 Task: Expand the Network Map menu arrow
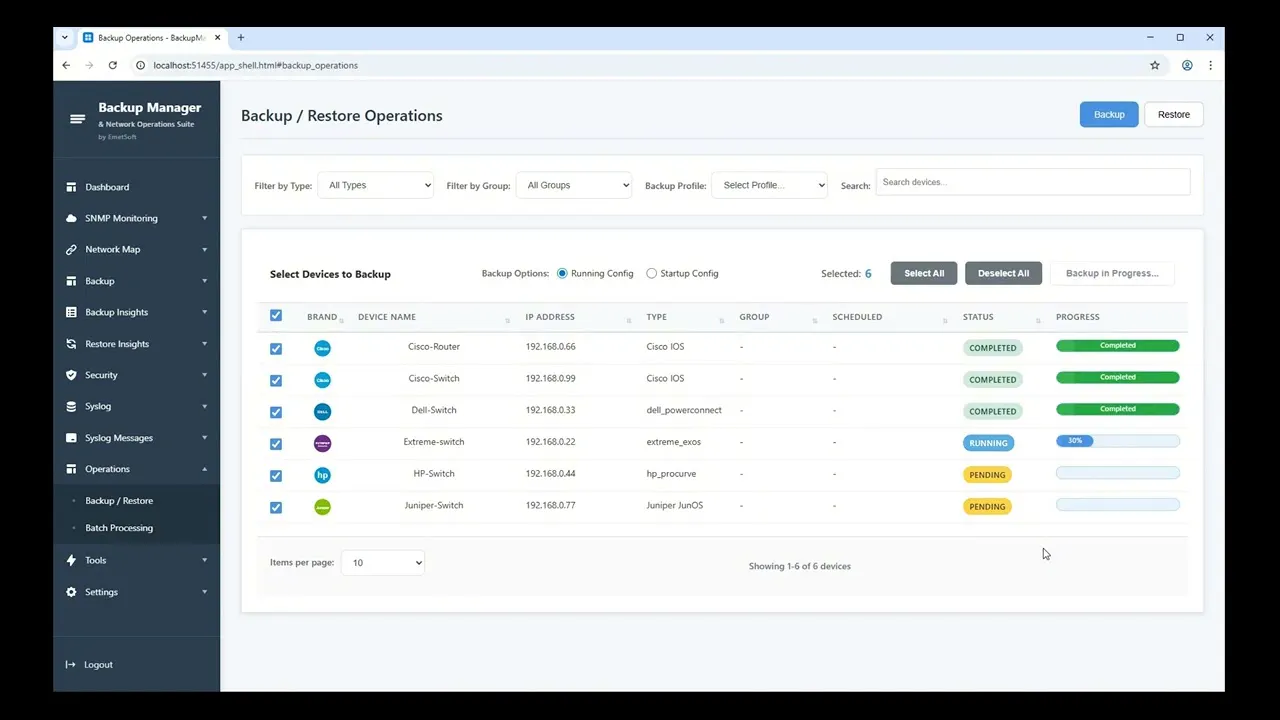(205, 250)
